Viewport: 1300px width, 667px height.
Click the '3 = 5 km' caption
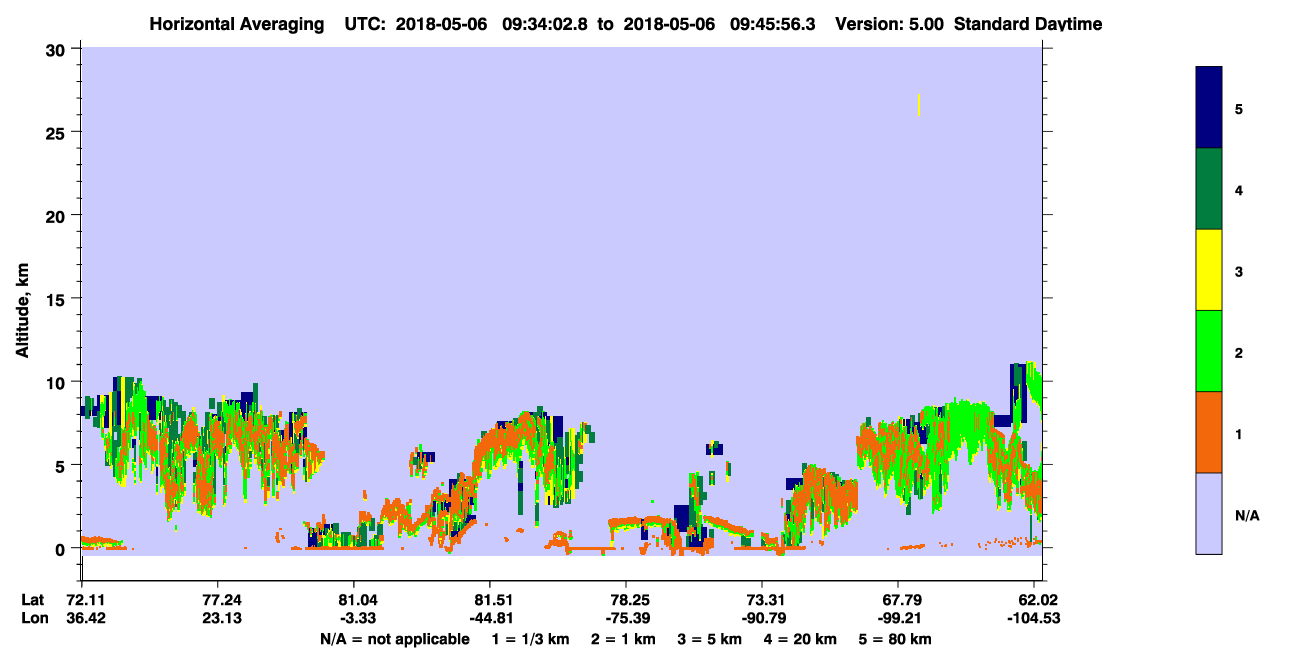coord(711,639)
